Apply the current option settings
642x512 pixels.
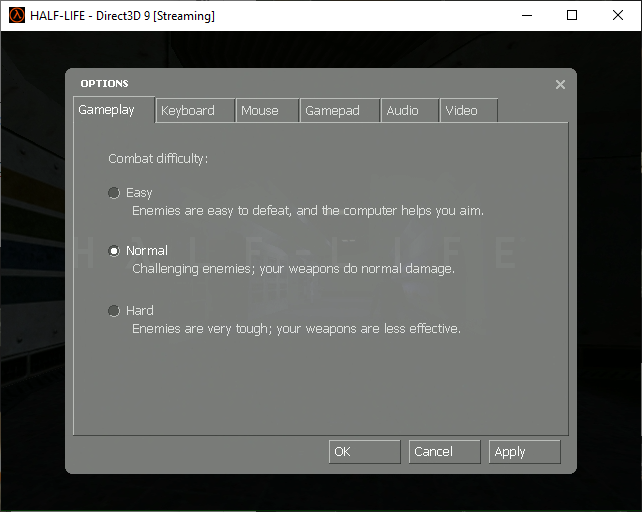coord(524,452)
